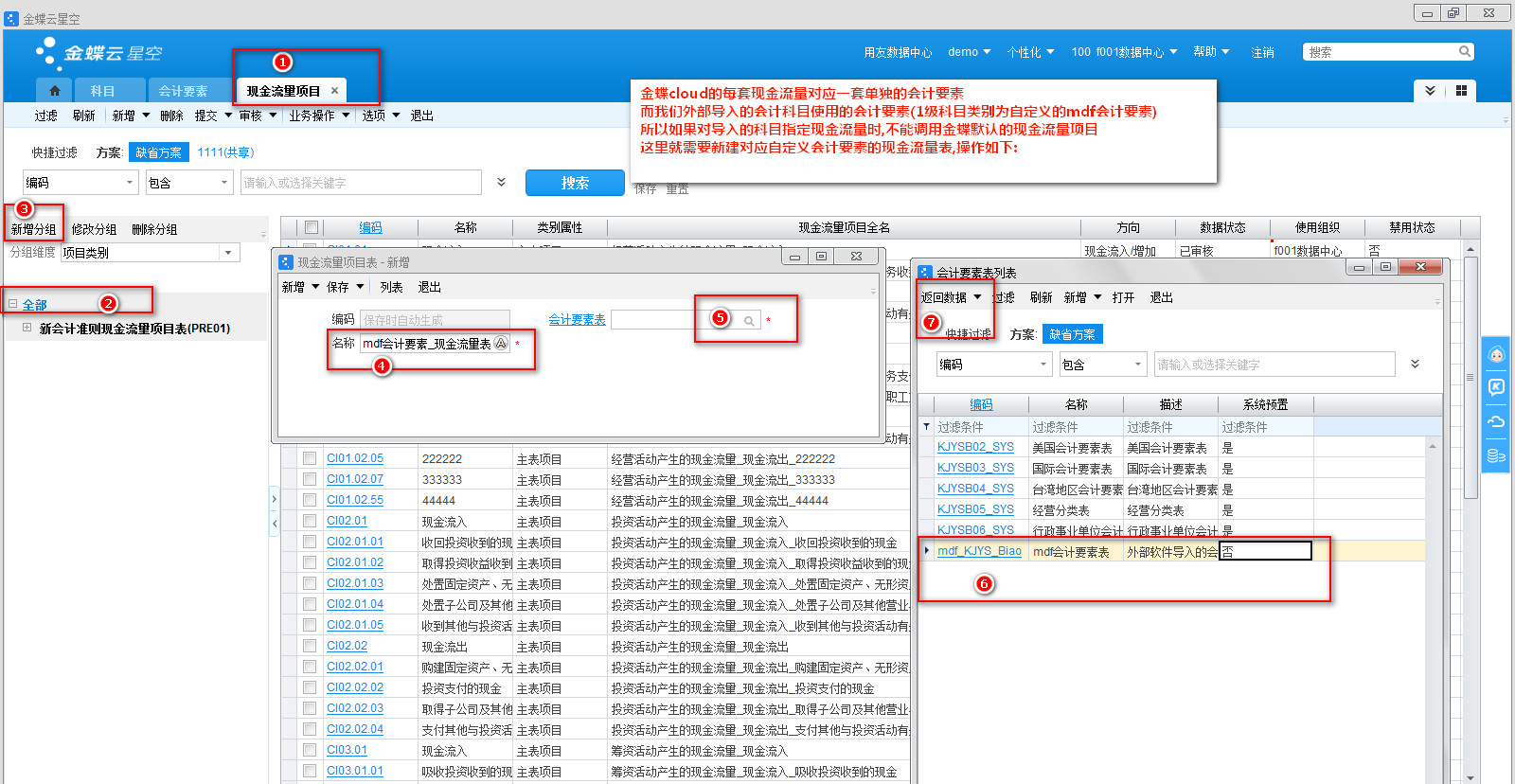The image size is (1515, 784).
Task: Go to the home tab icon
Action: 55,91
